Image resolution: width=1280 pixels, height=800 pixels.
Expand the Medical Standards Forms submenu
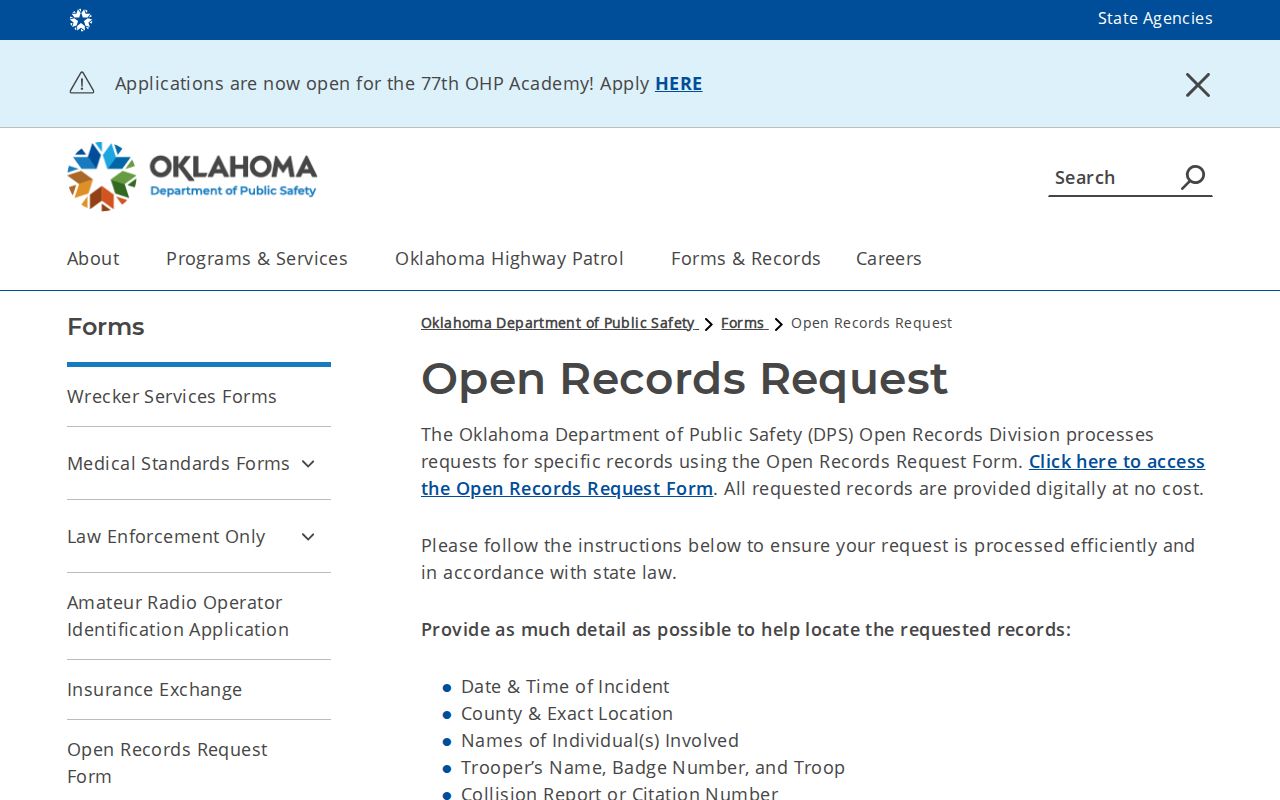coord(308,463)
